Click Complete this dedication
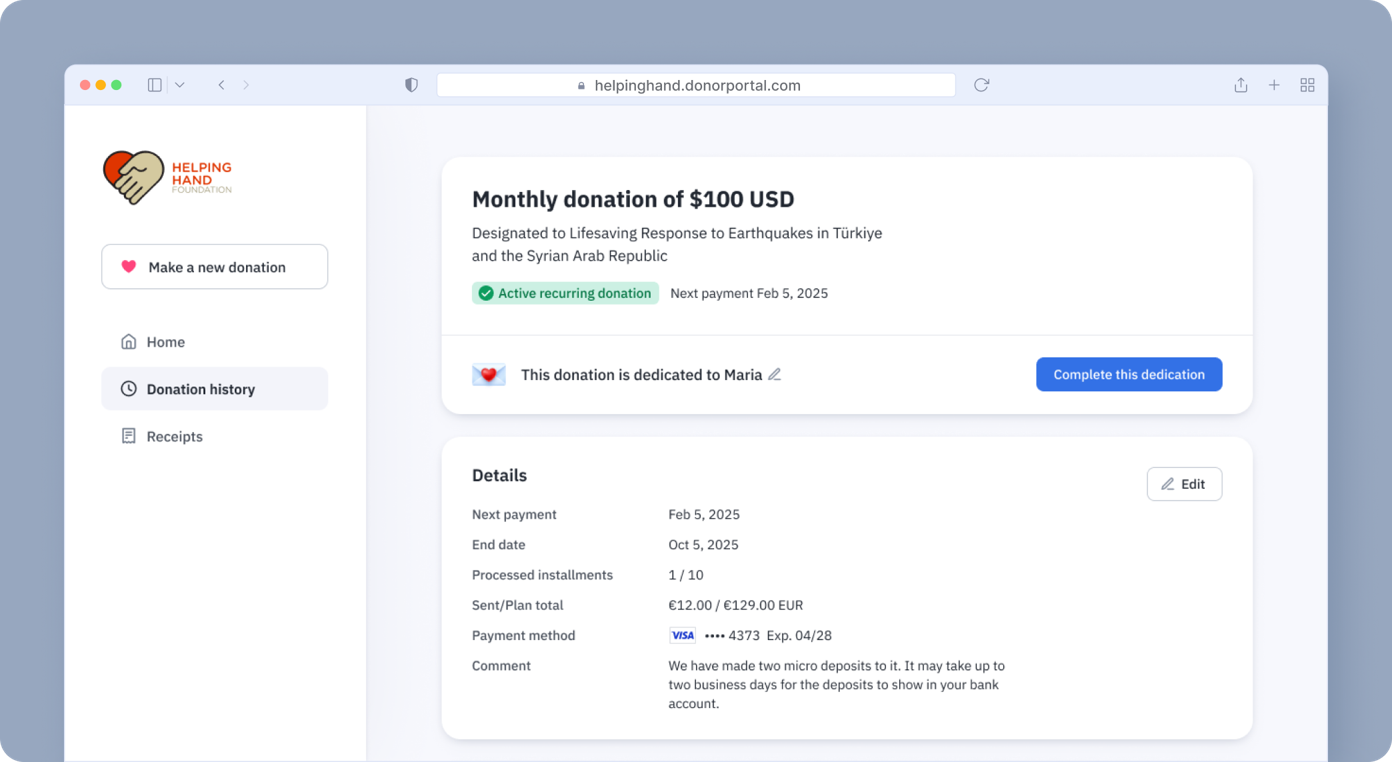 tap(1129, 374)
